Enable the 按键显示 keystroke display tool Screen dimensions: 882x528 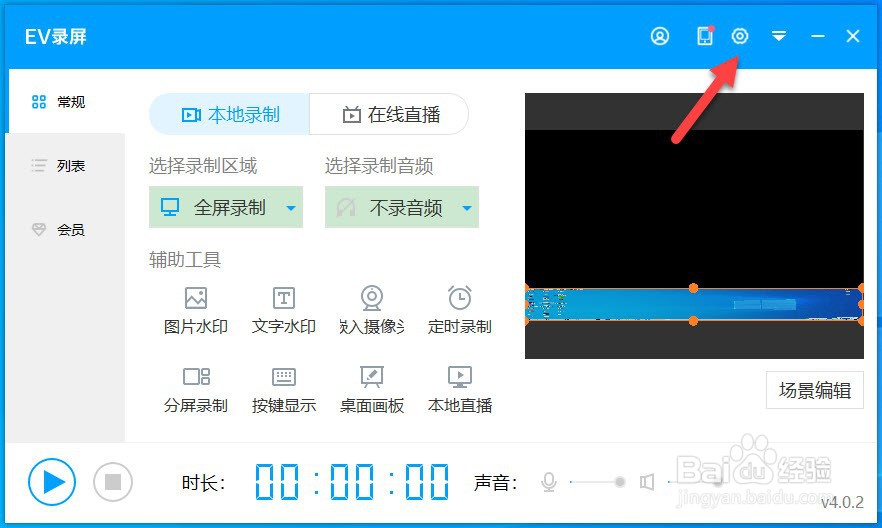click(284, 390)
